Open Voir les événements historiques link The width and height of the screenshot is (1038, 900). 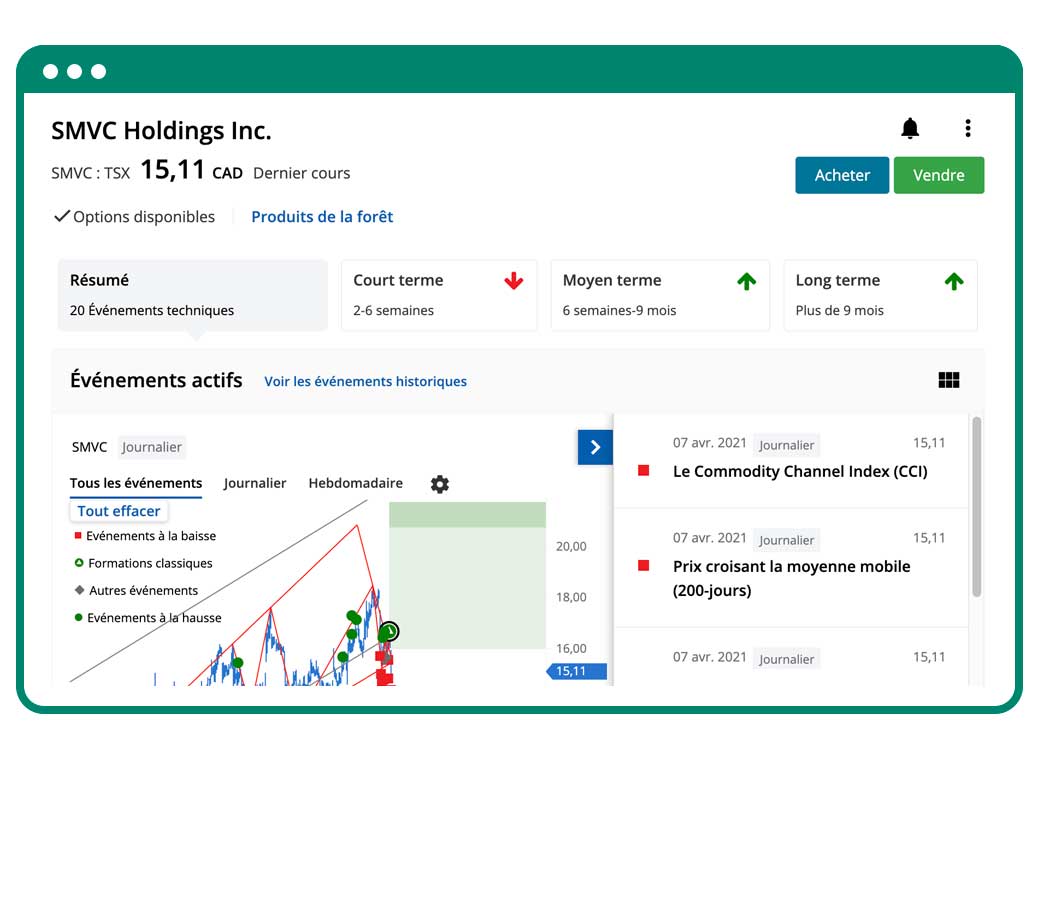[x=365, y=381]
